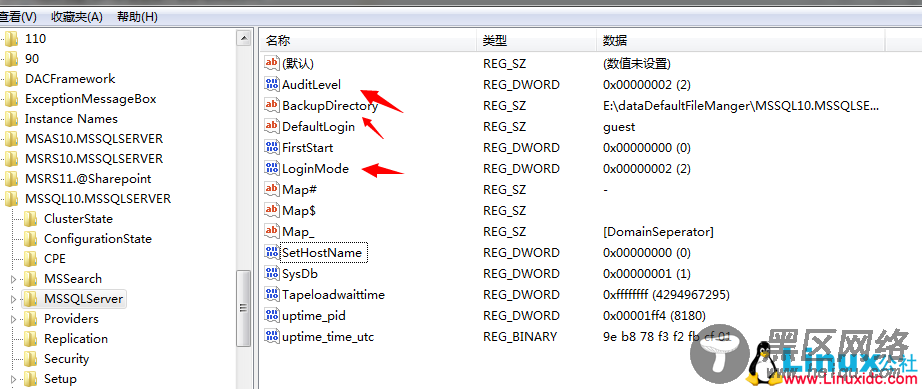Click the Replication folder icon
This screenshot has height=389, width=922.
[x=31, y=338]
